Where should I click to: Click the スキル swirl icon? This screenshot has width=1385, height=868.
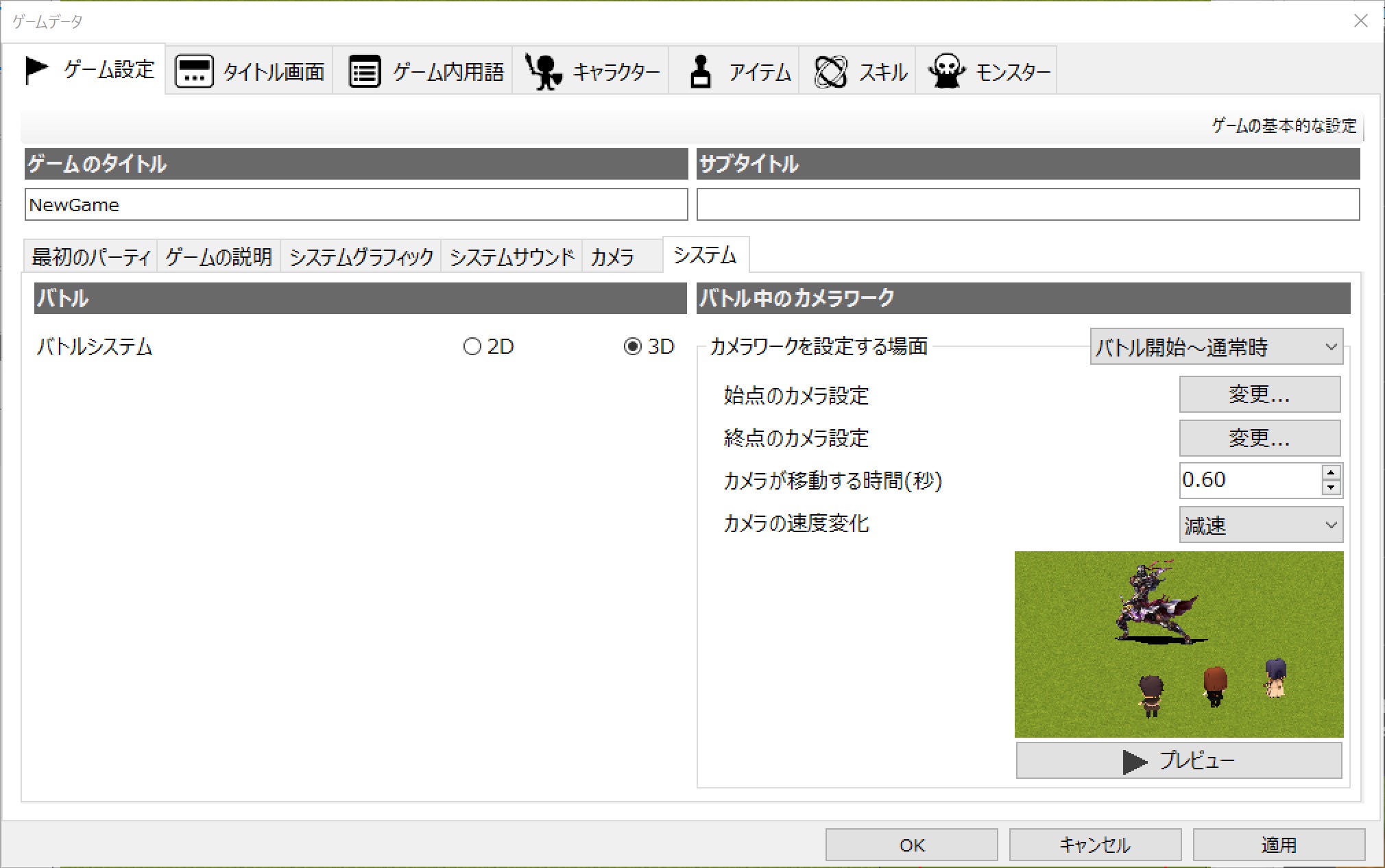coord(830,71)
